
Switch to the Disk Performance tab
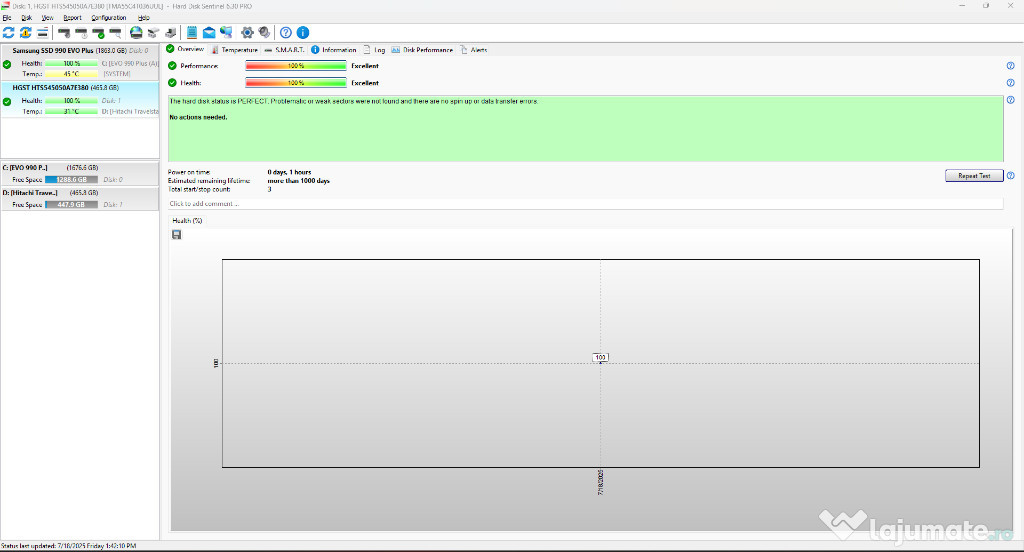point(422,50)
